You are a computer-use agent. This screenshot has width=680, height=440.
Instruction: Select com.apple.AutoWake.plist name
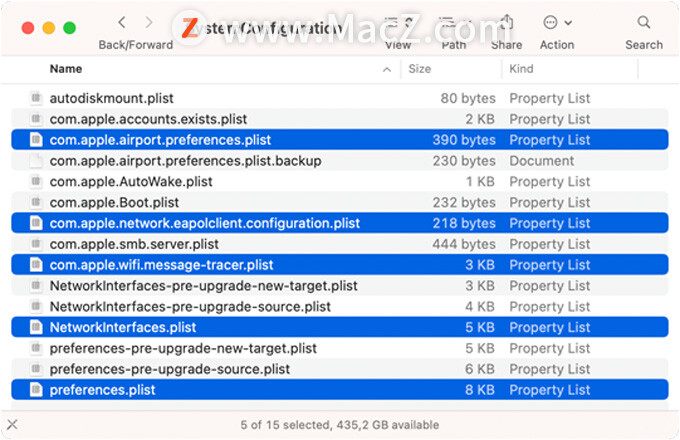click(x=131, y=182)
